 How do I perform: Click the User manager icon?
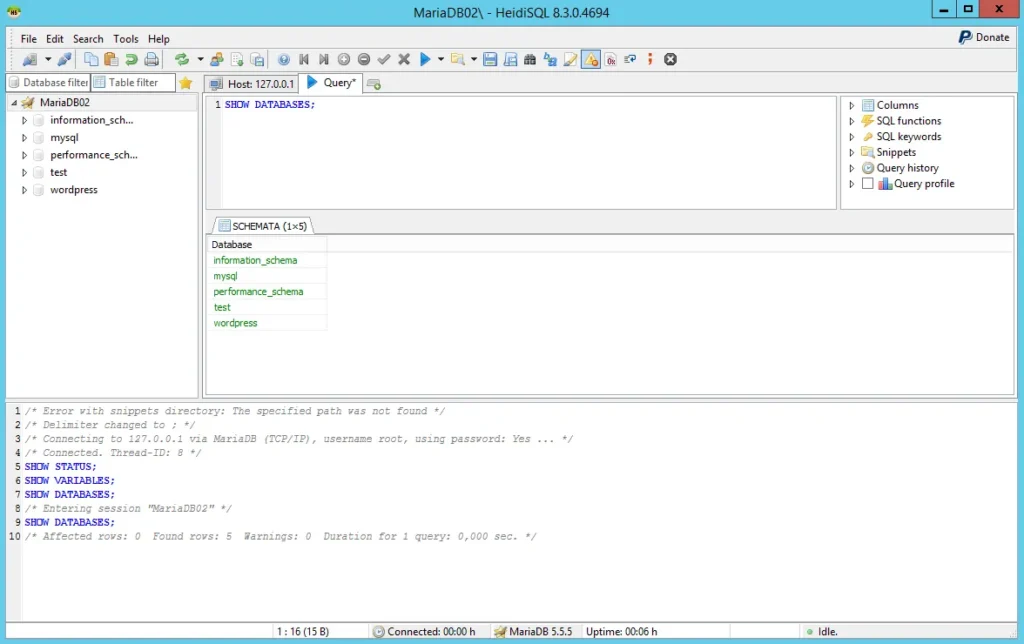tap(216, 60)
